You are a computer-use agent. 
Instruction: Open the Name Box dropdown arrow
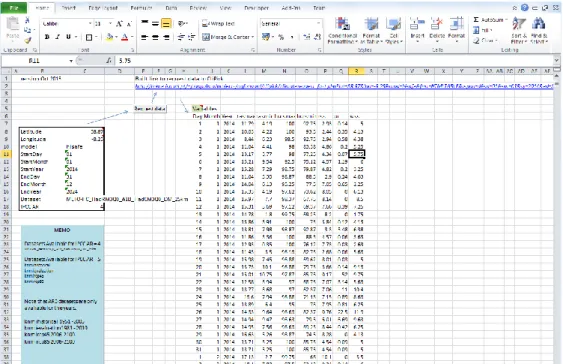[x=71, y=61]
